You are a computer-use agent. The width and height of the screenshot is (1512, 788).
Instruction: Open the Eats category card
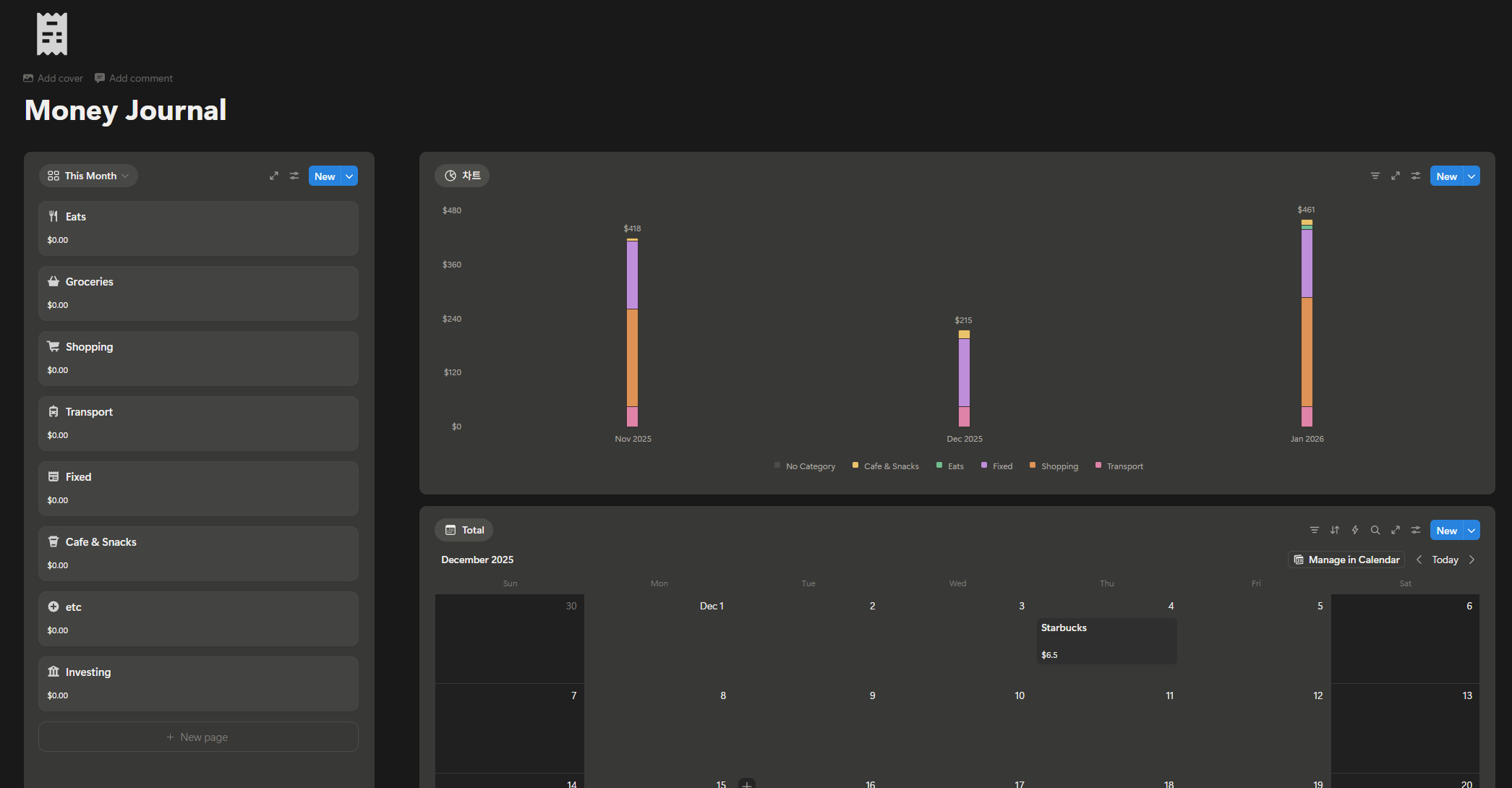click(x=198, y=228)
